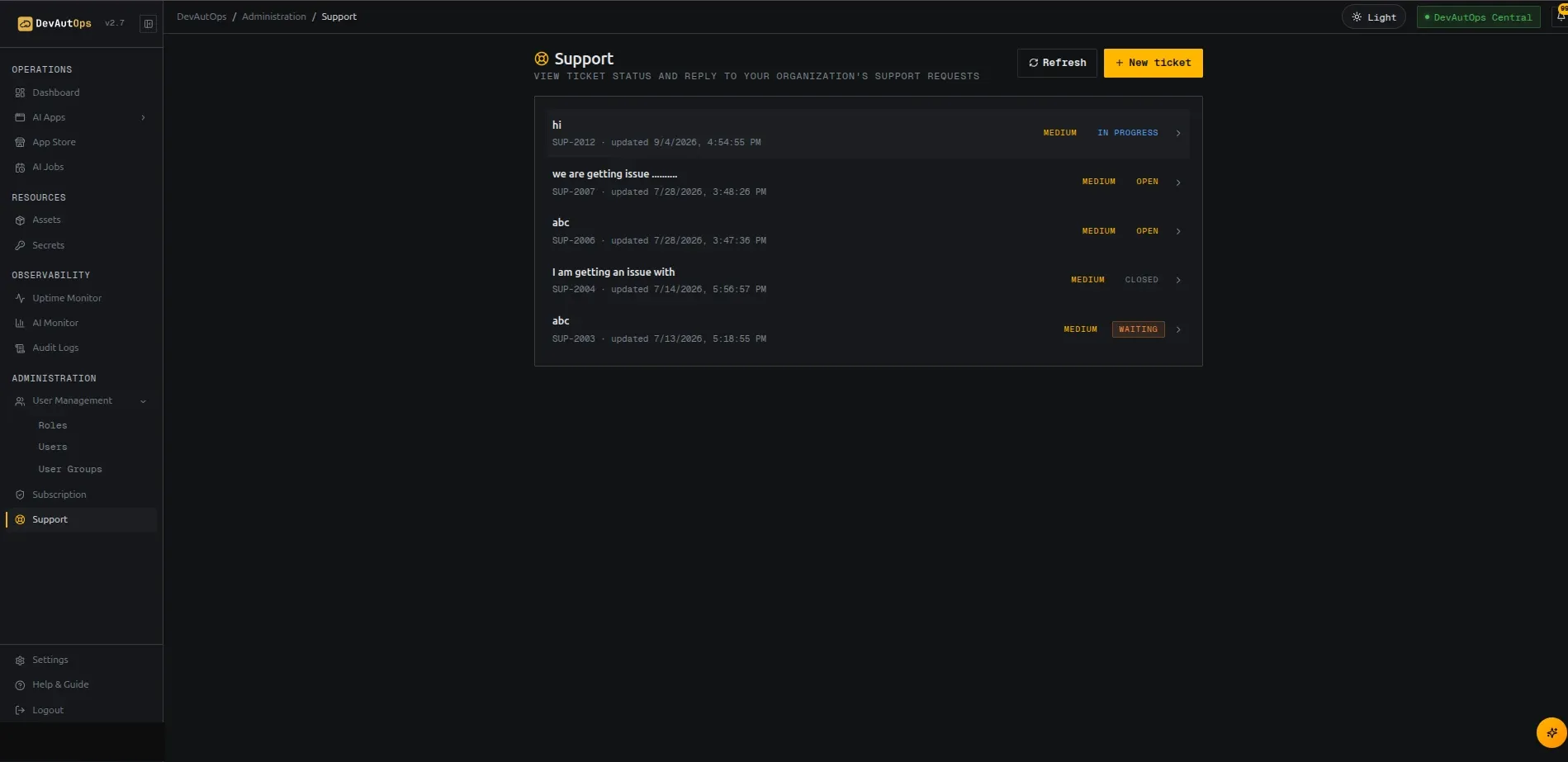The height and width of the screenshot is (762, 1568).
Task: Switch to Light theme toggle
Action: [1373, 17]
